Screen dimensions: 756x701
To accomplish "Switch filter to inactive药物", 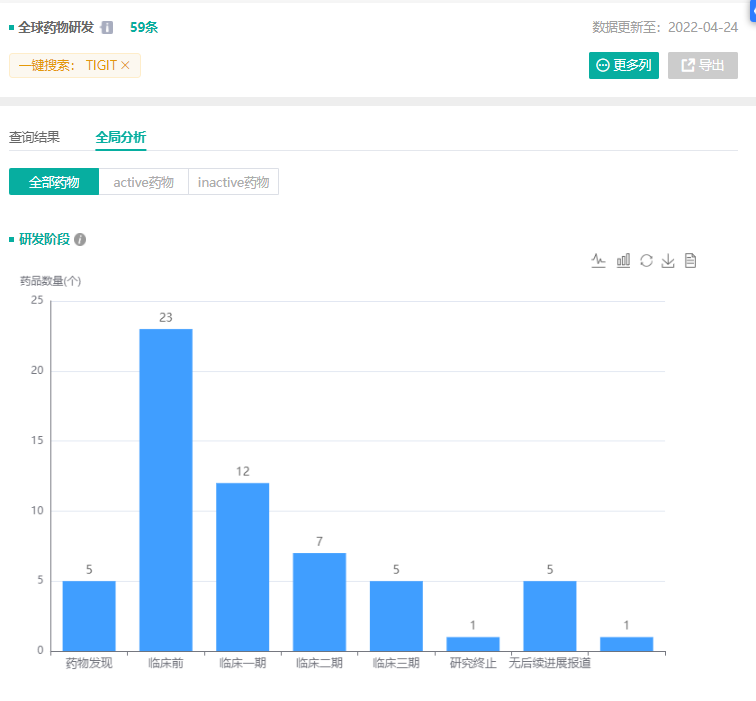I will (233, 182).
